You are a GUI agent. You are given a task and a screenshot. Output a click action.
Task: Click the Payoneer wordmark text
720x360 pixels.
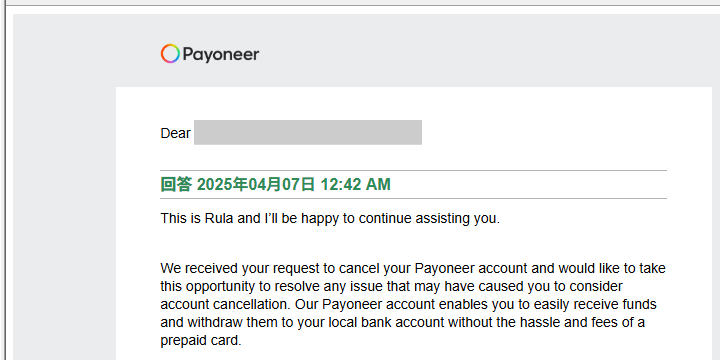(x=221, y=55)
